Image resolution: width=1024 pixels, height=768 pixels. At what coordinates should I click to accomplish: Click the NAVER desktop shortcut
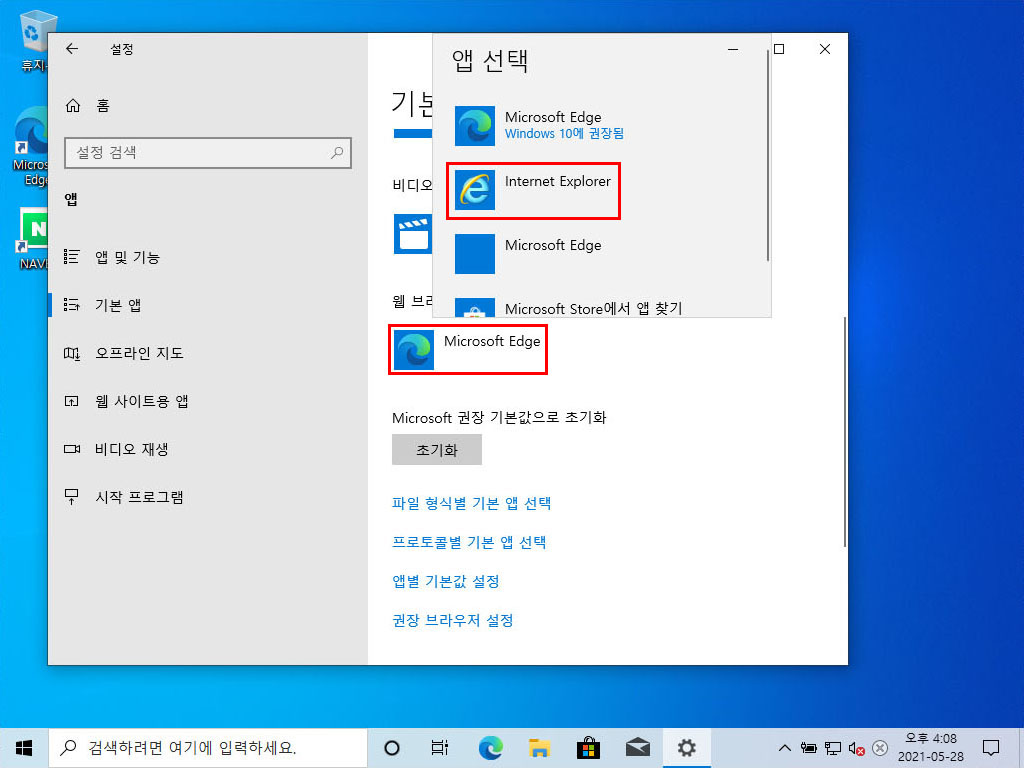point(32,238)
